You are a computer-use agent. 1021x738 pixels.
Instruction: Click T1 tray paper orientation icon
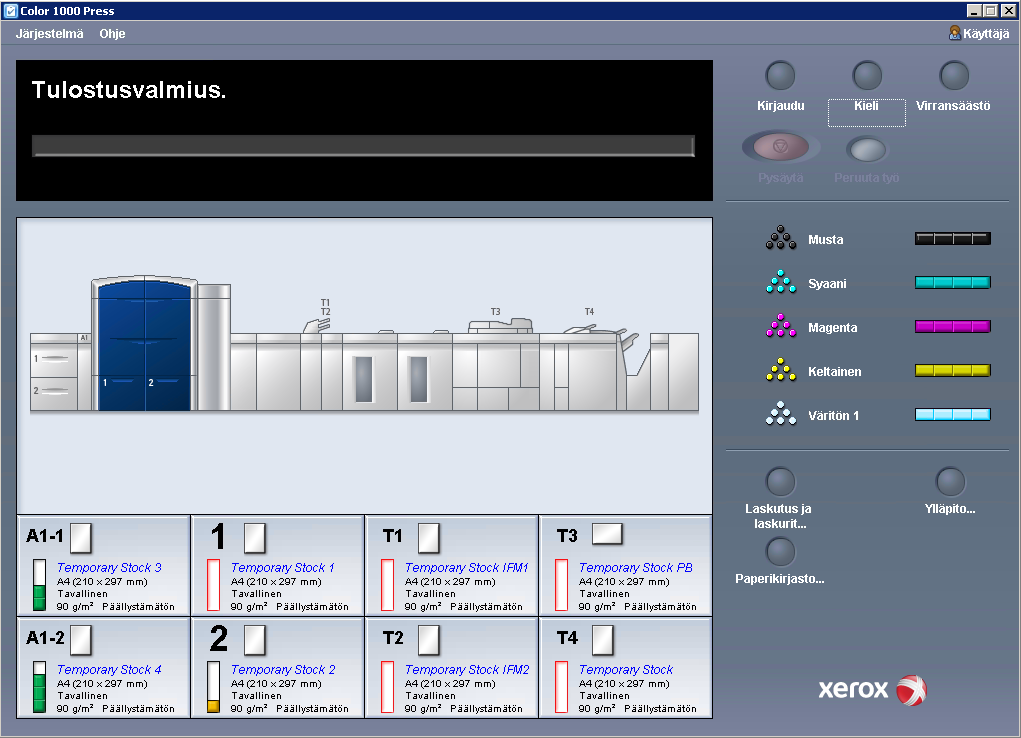(x=428, y=538)
